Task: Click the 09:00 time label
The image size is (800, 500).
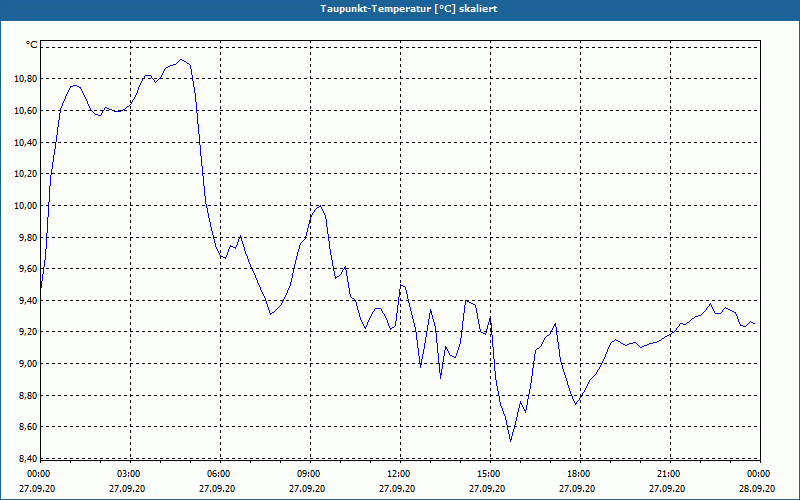Action: click(x=311, y=474)
